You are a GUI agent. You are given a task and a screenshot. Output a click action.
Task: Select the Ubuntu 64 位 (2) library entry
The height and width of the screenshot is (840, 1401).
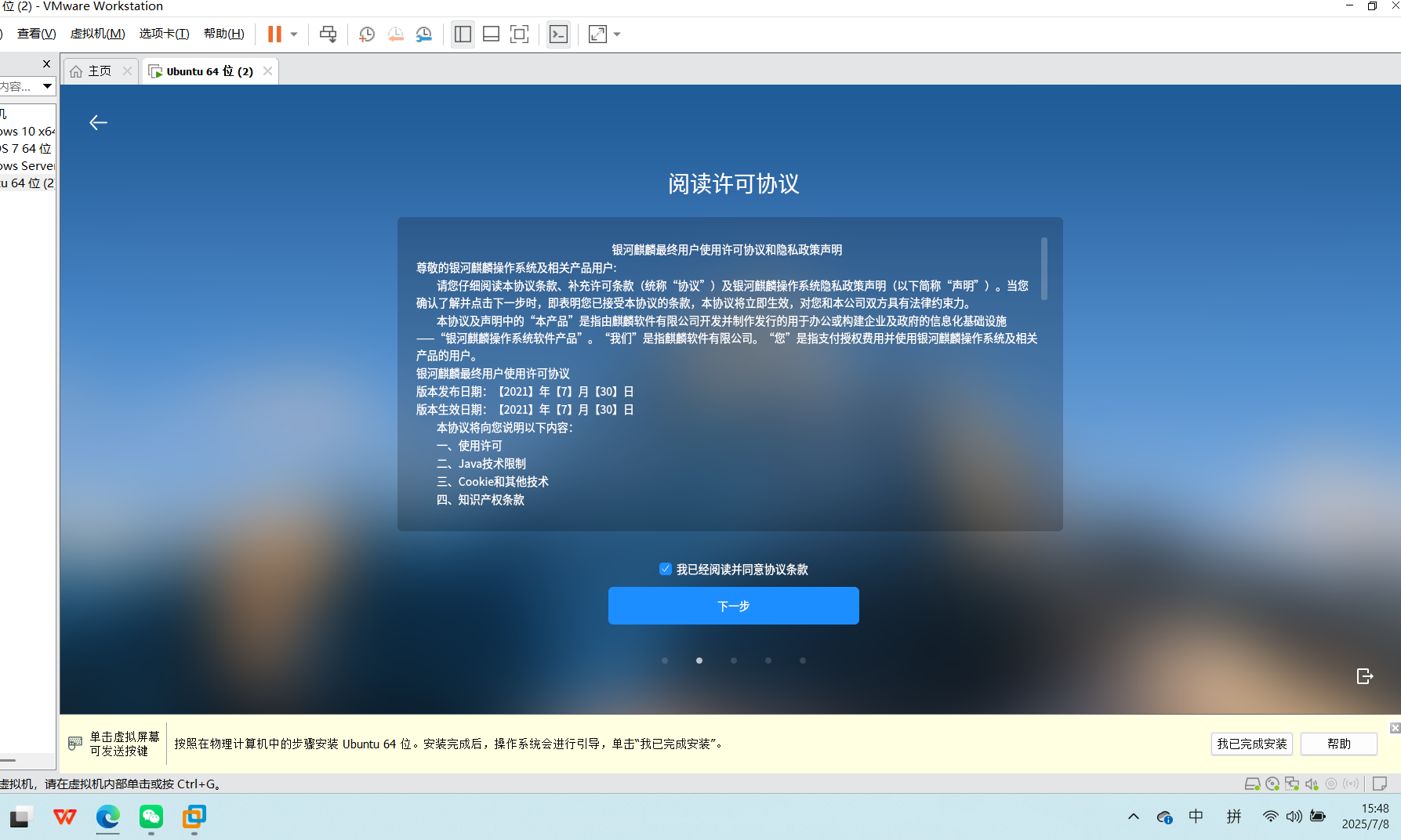click(27, 183)
